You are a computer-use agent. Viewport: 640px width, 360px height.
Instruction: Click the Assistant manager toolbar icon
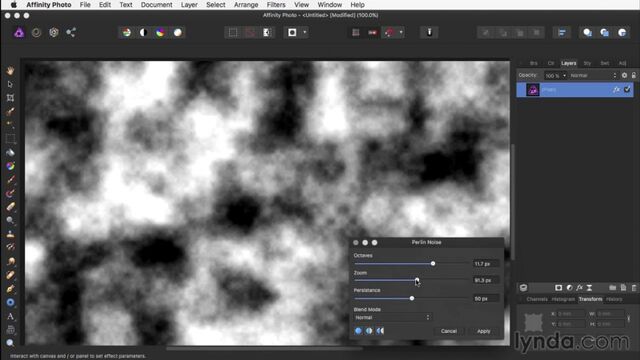[429, 33]
